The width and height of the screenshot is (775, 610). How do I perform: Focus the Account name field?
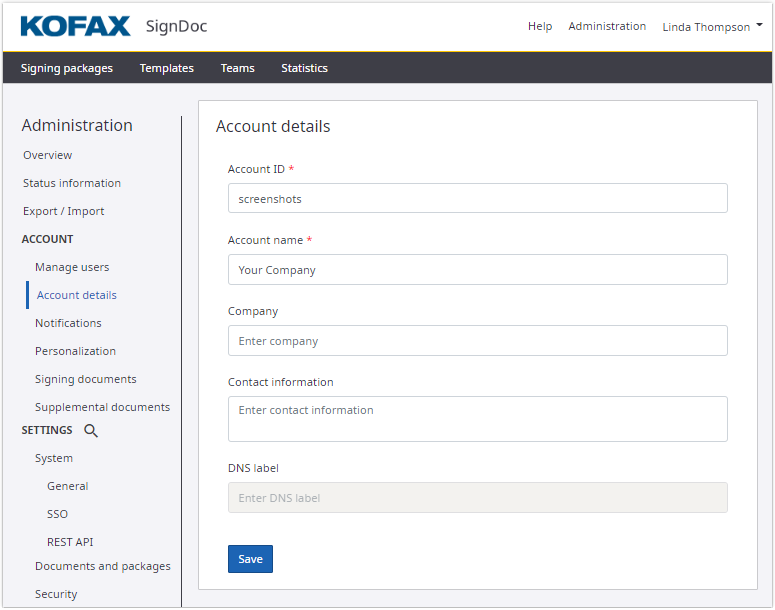477,270
